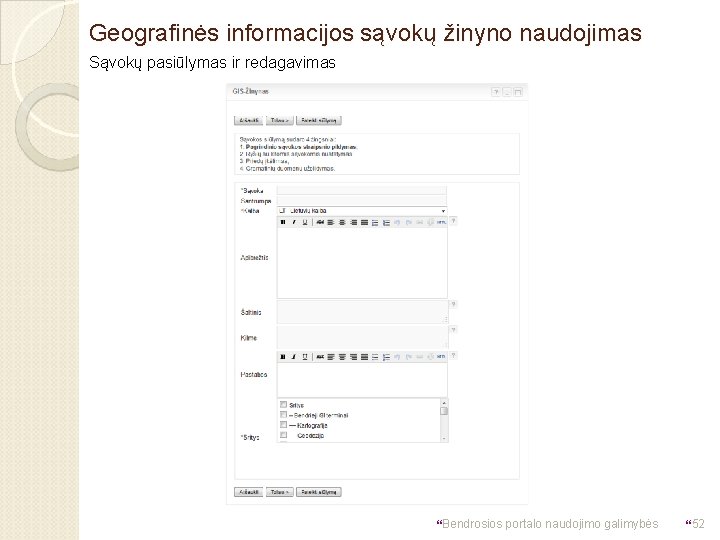Toggle Italic in the Apibrėžtis editor toolbar
Image resolution: width=720 pixels, height=540 pixels.
click(x=294, y=222)
